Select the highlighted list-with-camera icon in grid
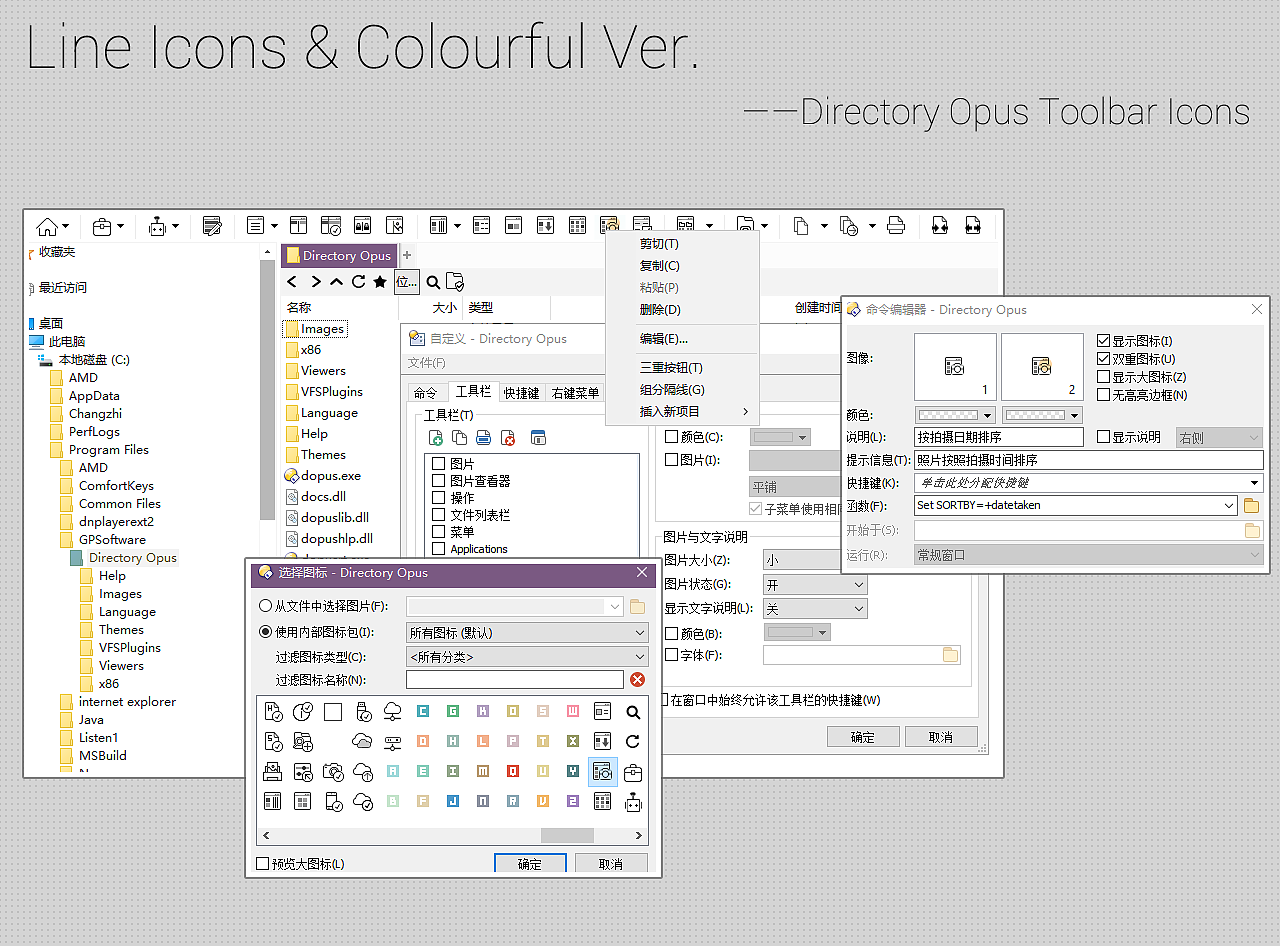The image size is (1280, 946). click(x=602, y=771)
